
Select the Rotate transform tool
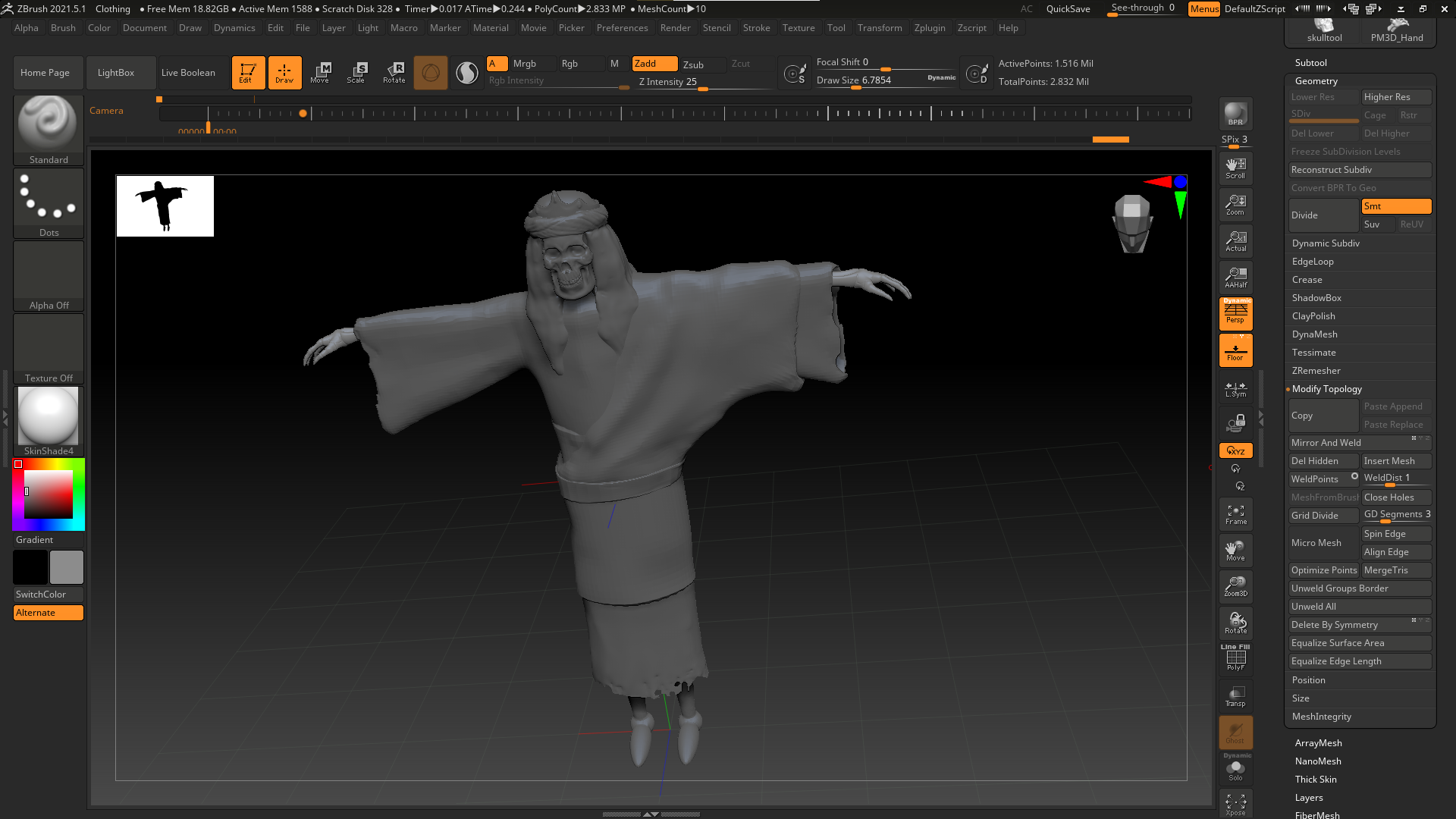pos(394,72)
